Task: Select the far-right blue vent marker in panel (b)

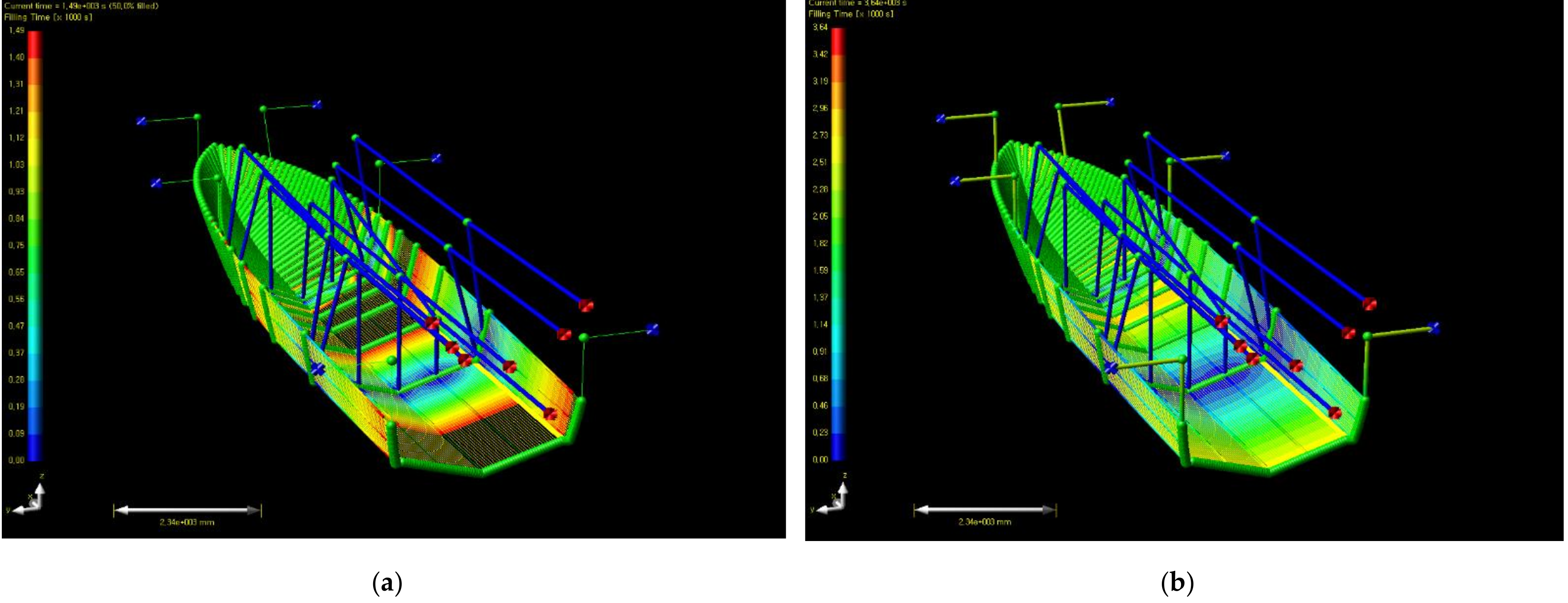Action: 1434,328
